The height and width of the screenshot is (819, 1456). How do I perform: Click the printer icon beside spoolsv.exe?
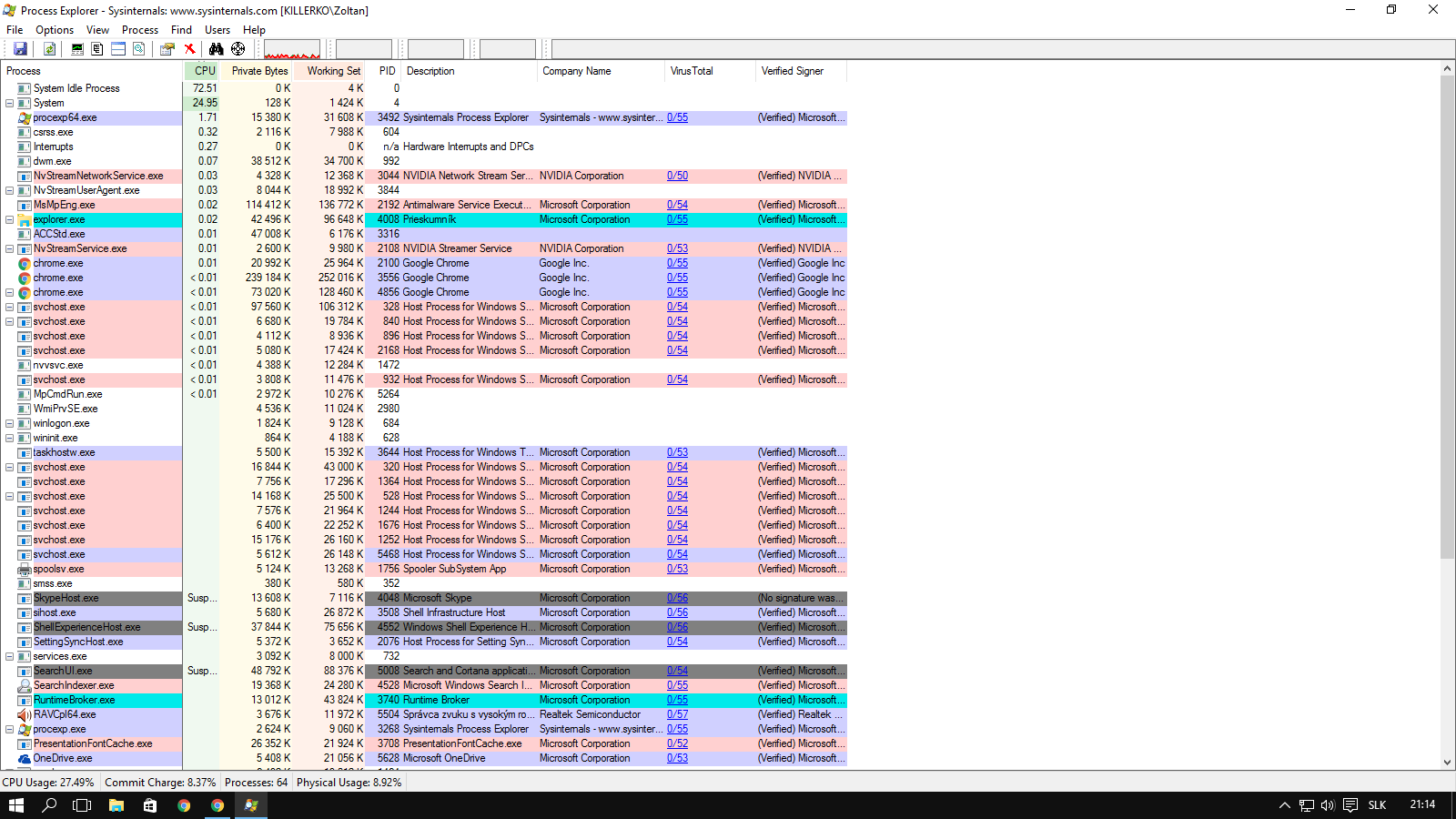pyautogui.click(x=25, y=569)
